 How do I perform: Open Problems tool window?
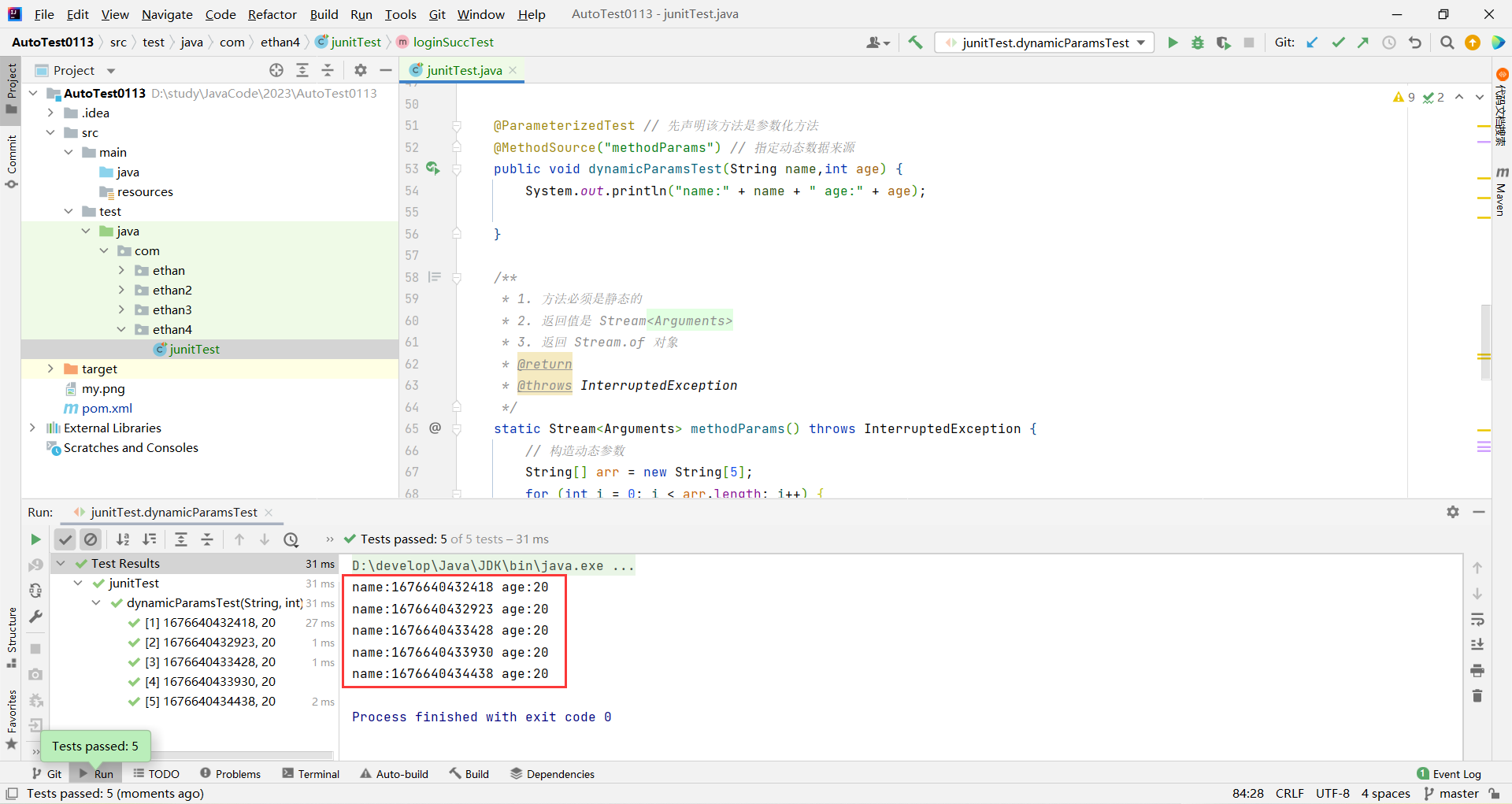pos(230,774)
